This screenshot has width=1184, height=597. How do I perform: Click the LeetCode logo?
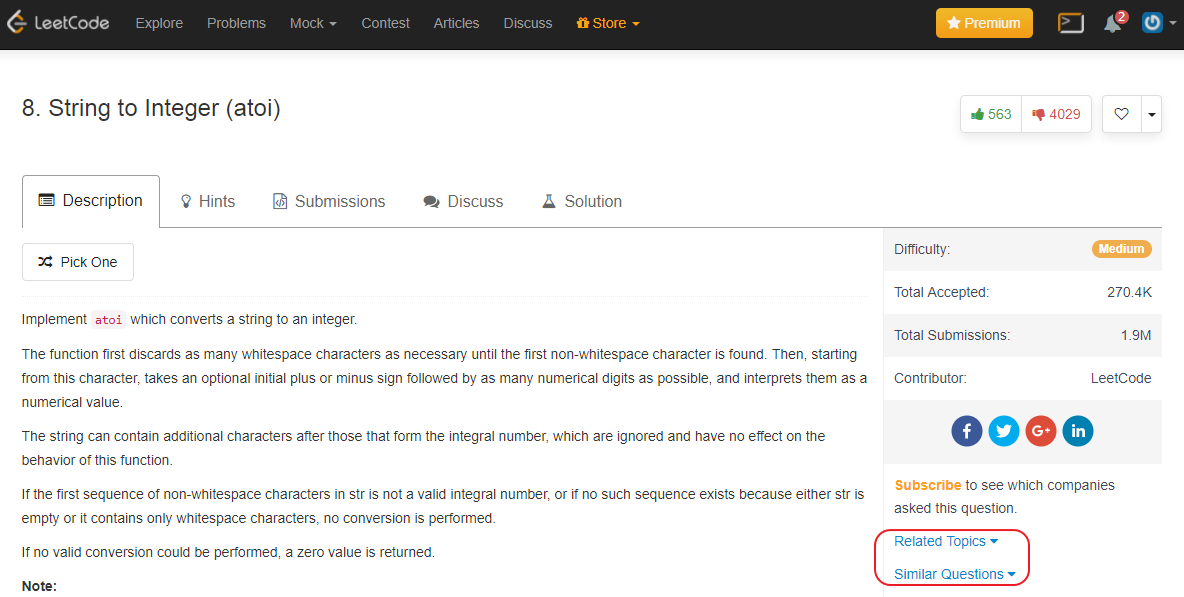[x=58, y=23]
